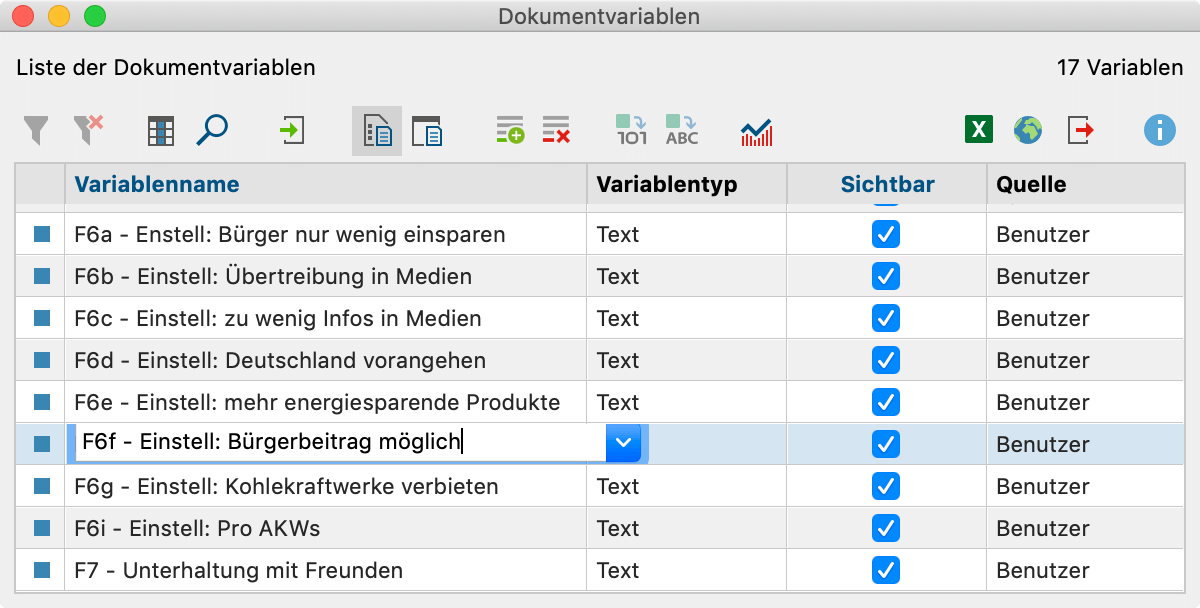Click the blue square marker for F6b row
The width and height of the screenshot is (1200, 608).
point(42,276)
